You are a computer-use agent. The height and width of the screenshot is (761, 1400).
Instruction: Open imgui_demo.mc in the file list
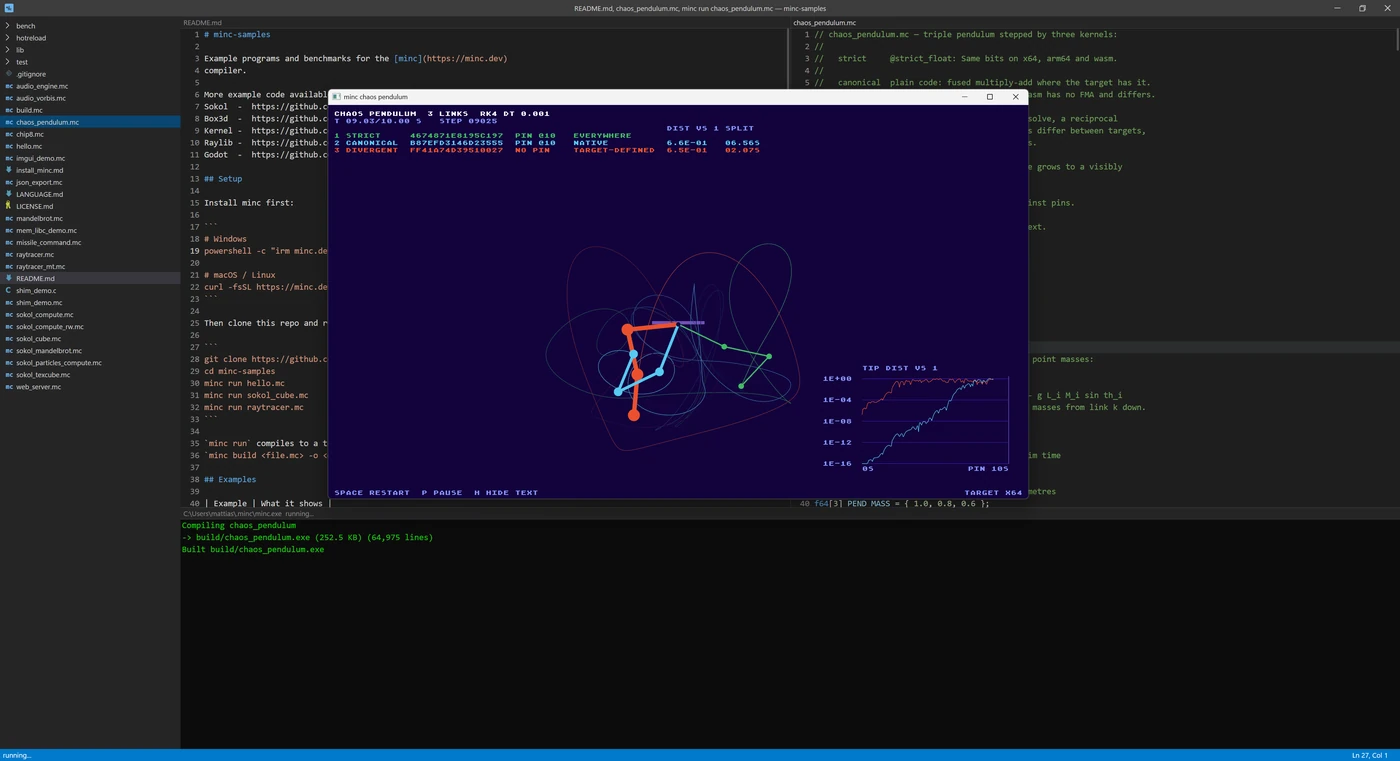coord(90,158)
